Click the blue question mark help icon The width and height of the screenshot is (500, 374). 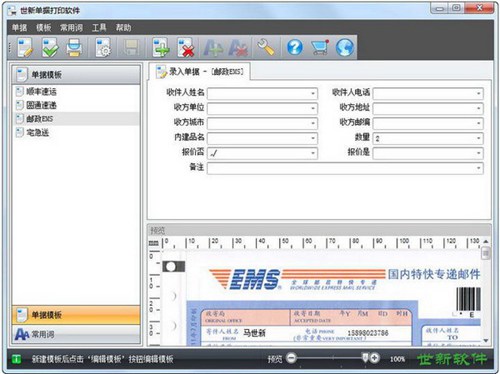point(295,47)
